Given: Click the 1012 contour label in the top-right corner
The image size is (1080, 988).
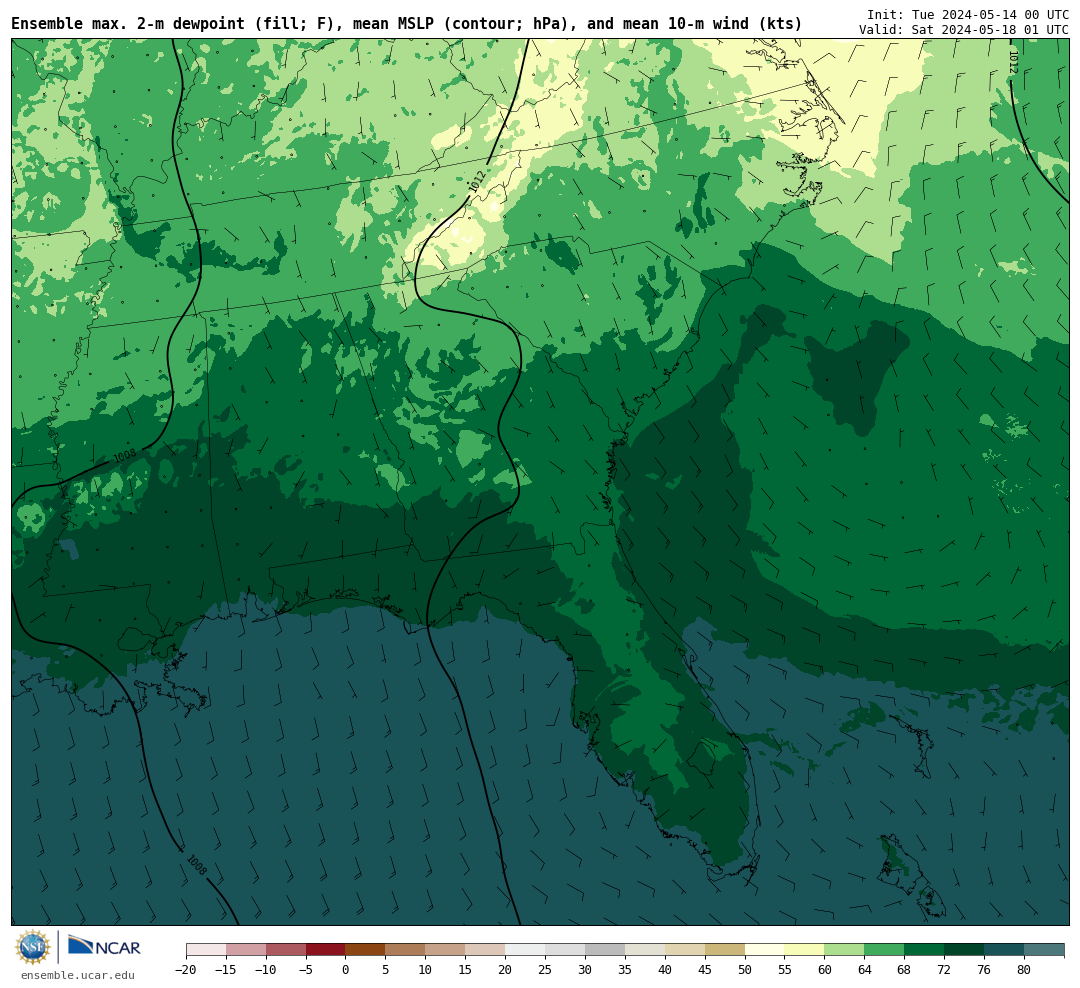Looking at the screenshot, I should click(x=1012, y=62).
